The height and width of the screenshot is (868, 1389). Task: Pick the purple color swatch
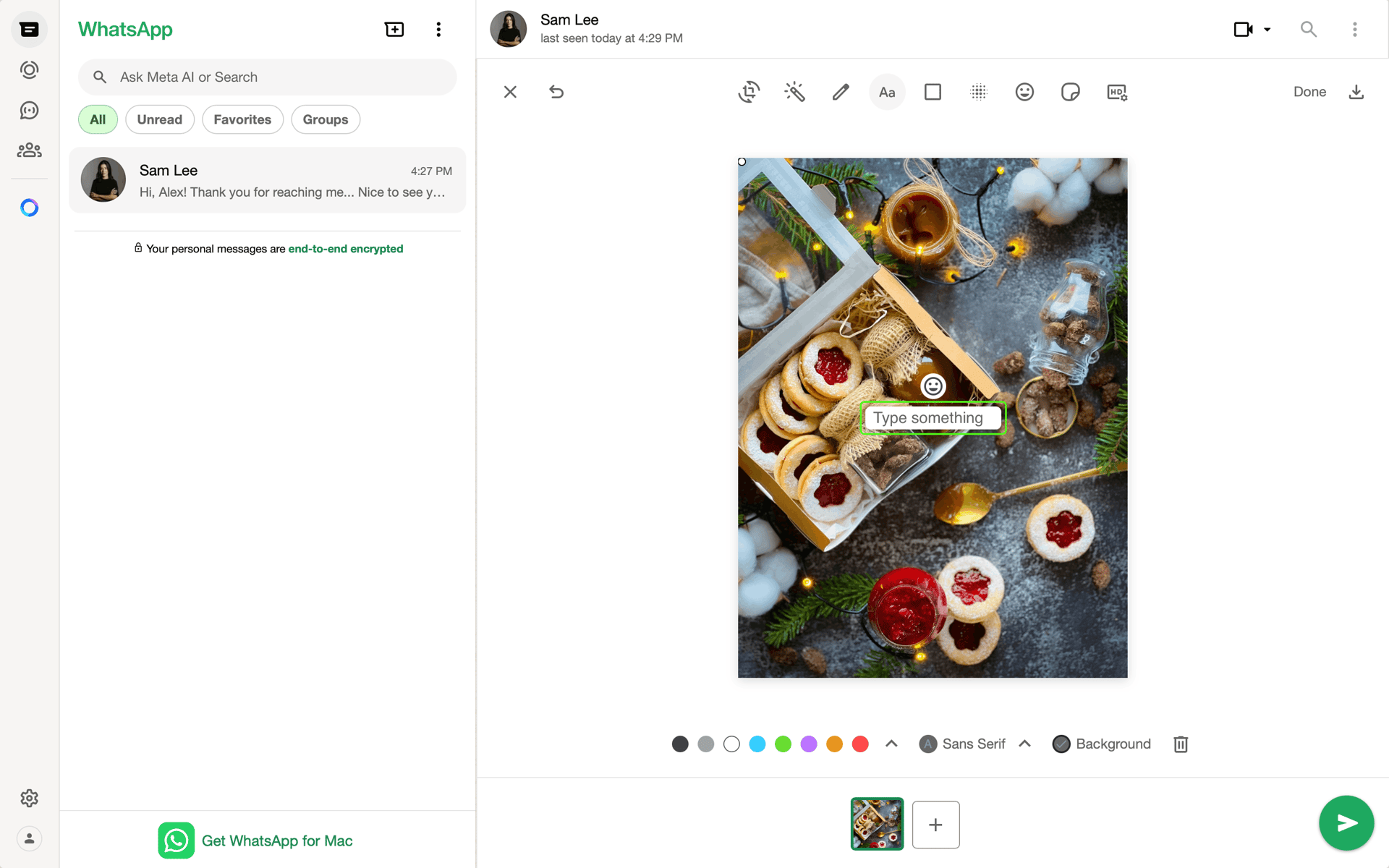click(x=809, y=744)
